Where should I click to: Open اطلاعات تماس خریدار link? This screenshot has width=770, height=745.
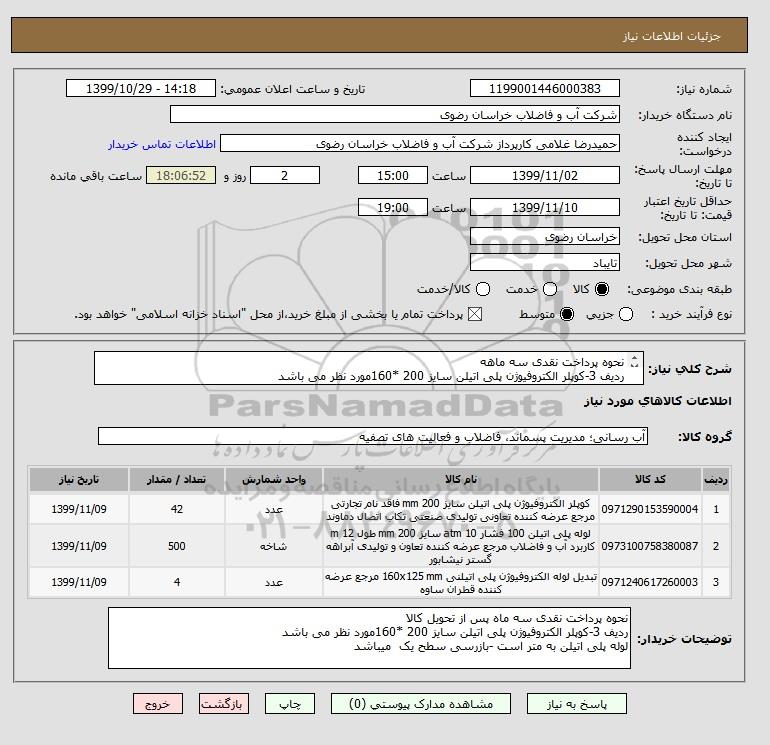tap(162, 144)
